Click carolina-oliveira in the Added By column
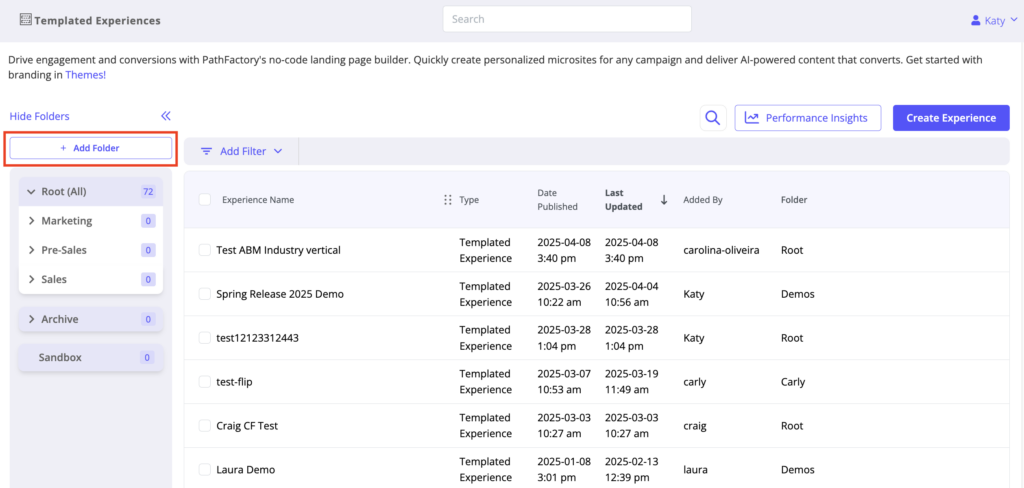Image resolution: width=1024 pixels, height=488 pixels. (x=721, y=250)
